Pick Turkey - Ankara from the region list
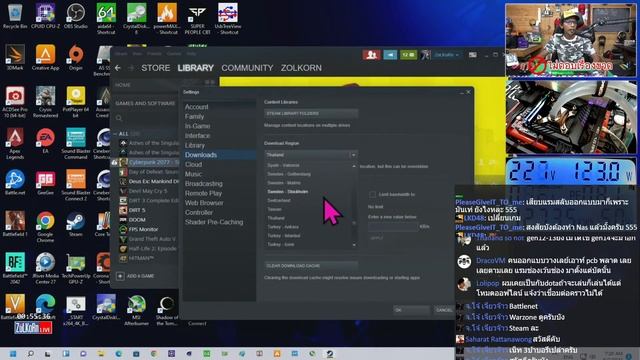The width and height of the screenshot is (640, 360). tap(283, 227)
